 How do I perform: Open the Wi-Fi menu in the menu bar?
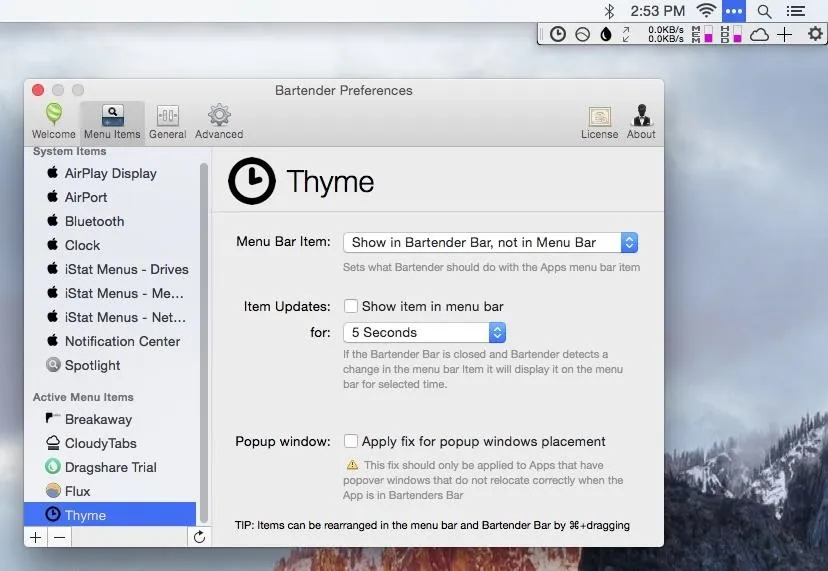pyautogui.click(x=706, y=10)
